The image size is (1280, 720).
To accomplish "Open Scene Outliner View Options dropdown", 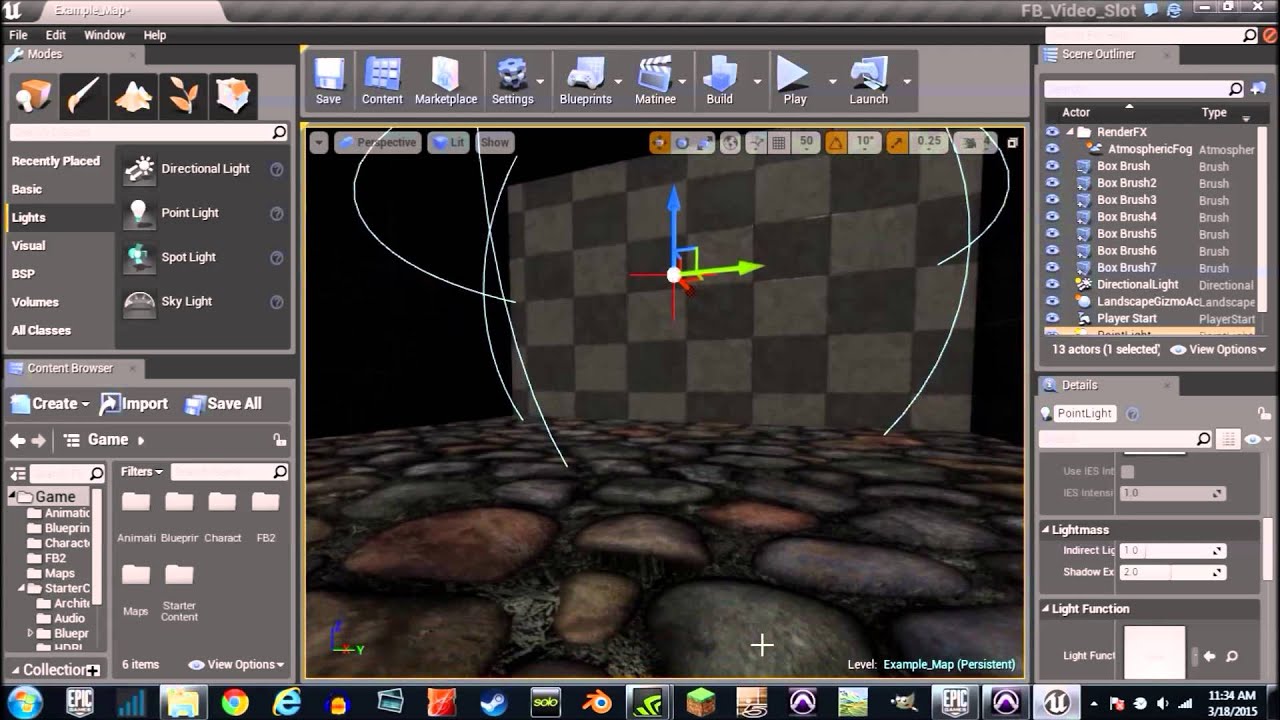I will pyautogui.click(x=1218, y=350).
